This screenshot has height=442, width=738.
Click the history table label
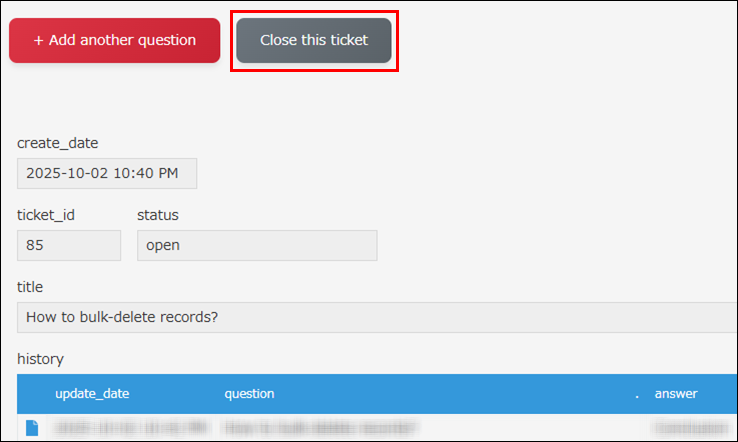(40, 358)
